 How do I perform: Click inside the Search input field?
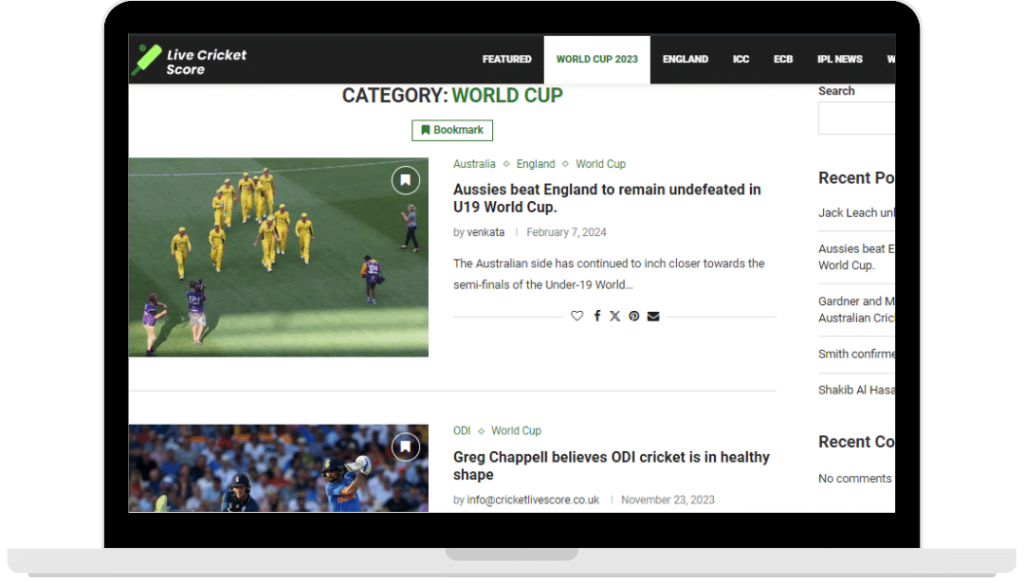860,117
